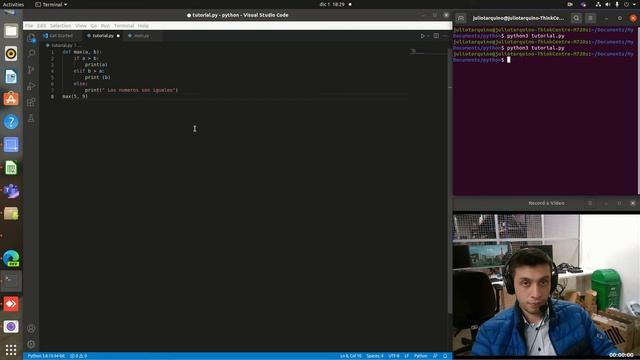Show Applications grid in the dock
This screenshot has height=360, width=640.
[11, 350]
